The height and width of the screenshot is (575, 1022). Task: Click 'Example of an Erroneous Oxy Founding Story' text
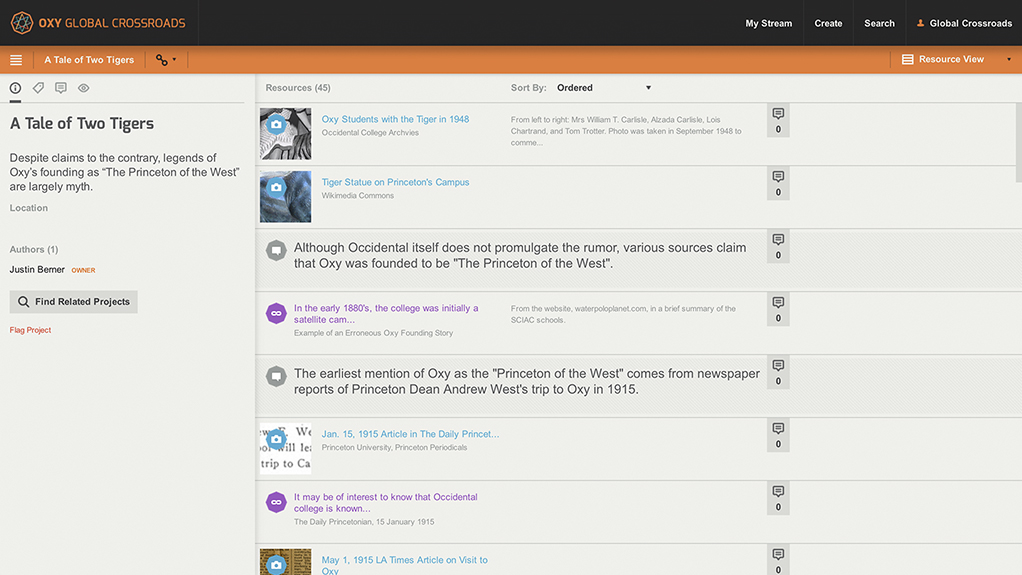coord(373,332)
